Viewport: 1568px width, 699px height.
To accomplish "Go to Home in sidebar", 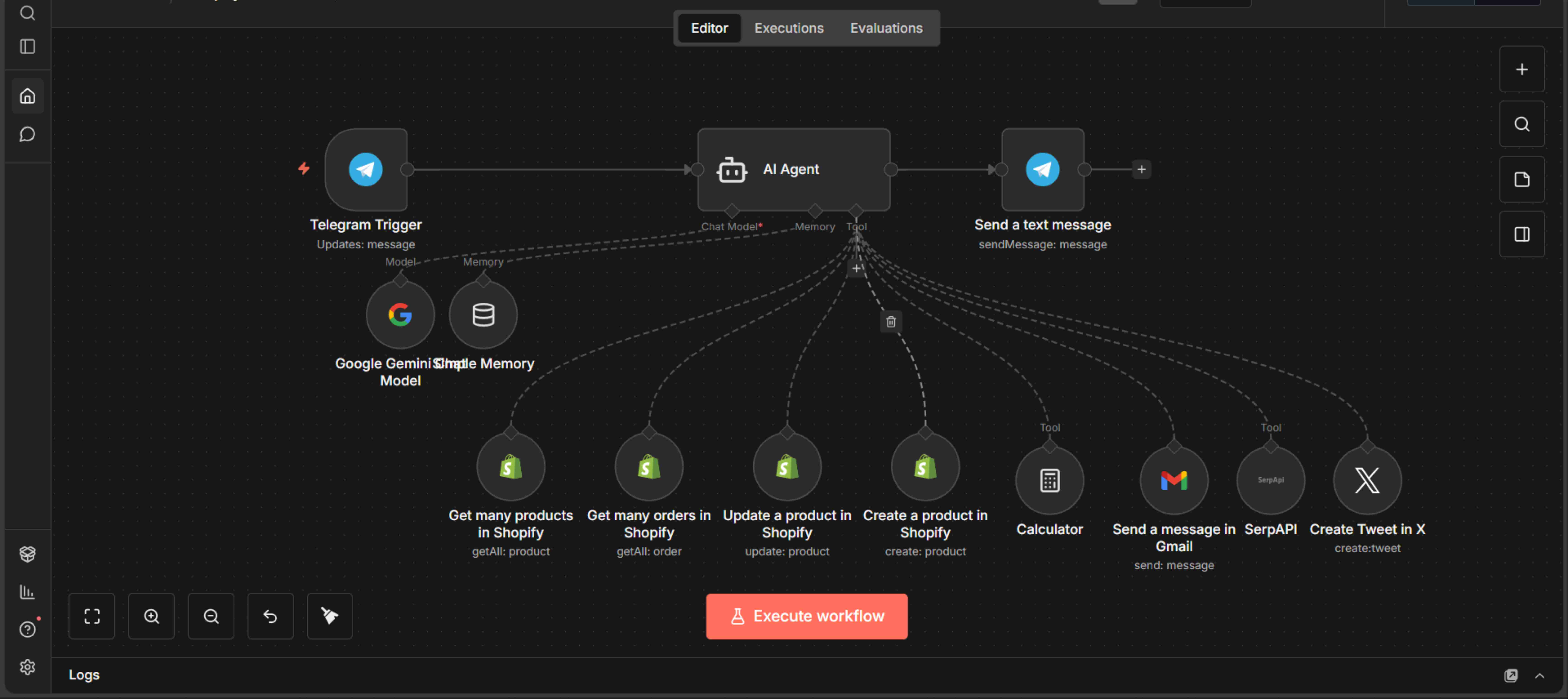I will point(27,96).
